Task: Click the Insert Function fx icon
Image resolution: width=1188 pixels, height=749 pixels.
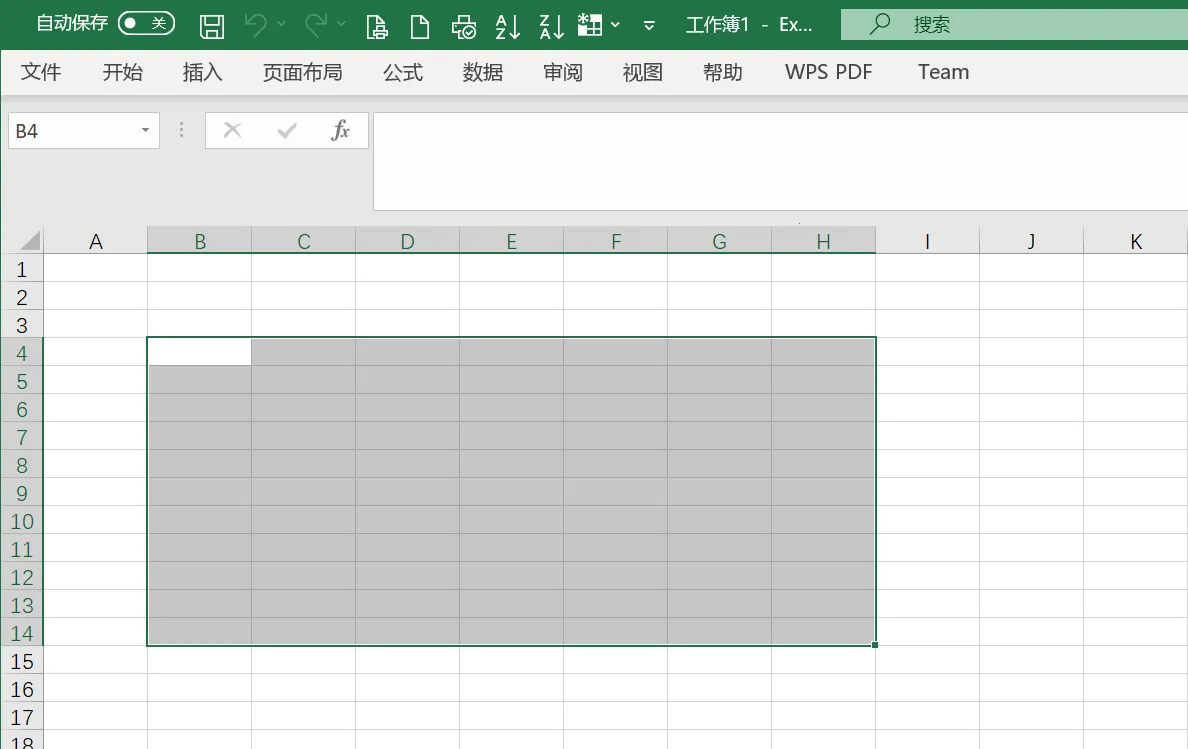Action: coord(340,130)
